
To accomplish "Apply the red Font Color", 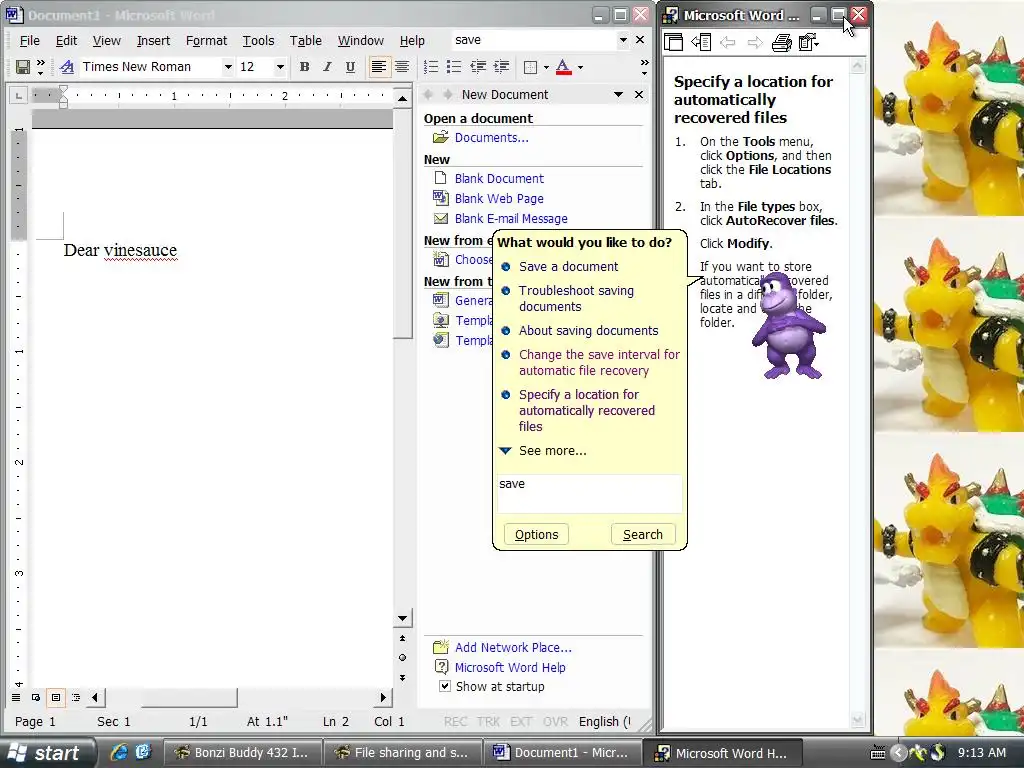I will click(564, 67).
